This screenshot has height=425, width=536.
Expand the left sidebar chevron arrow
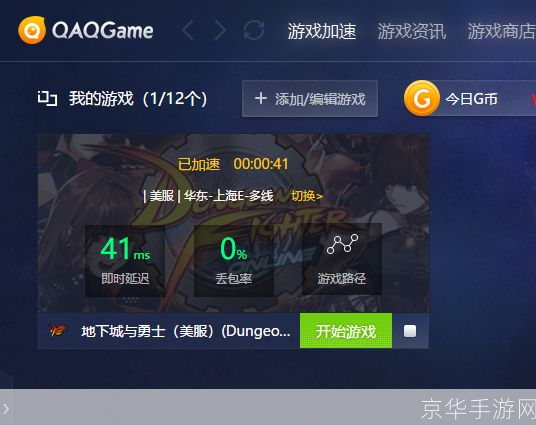(x=6, y=408)
